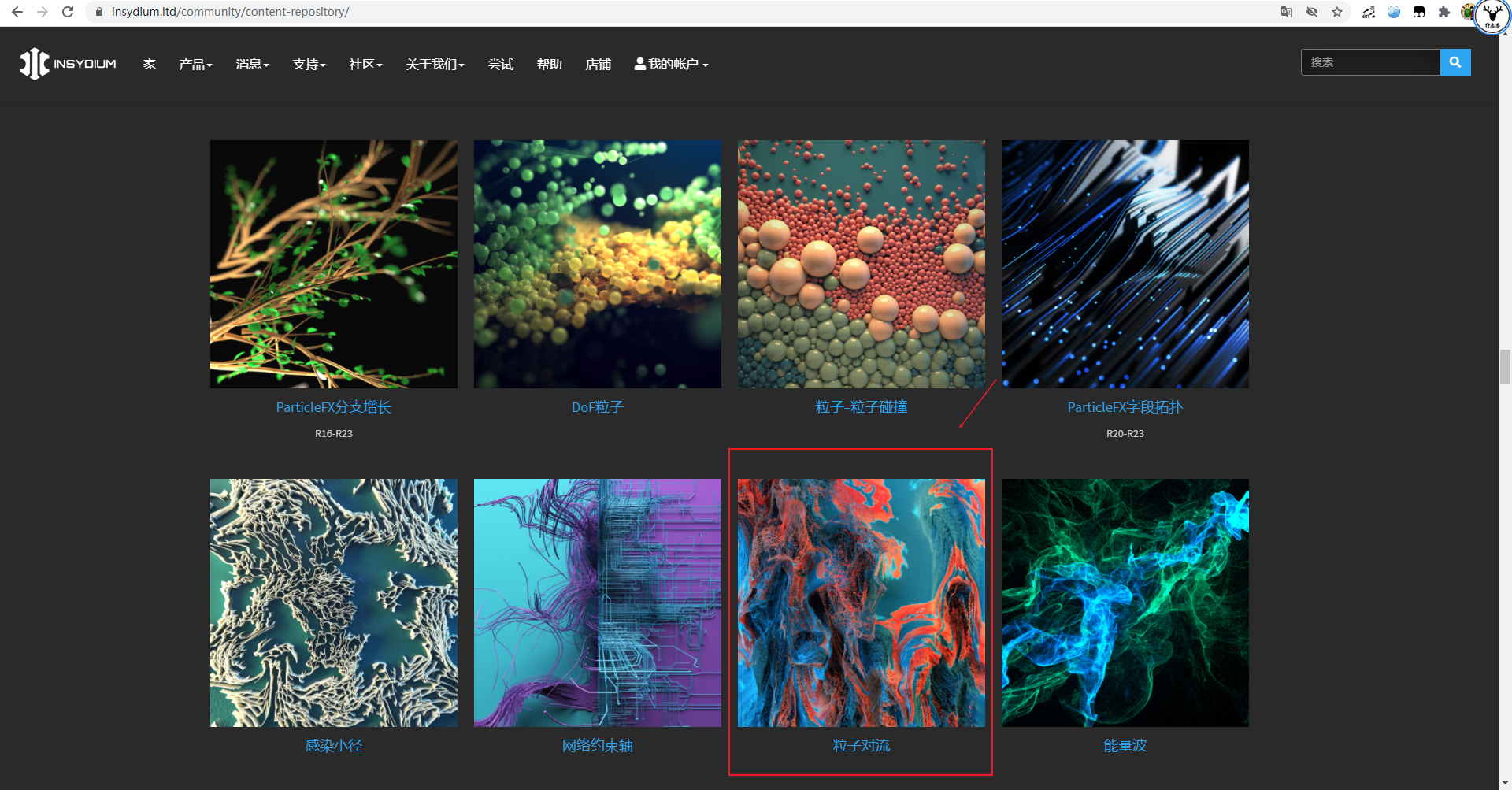Expand the 产品 dropdown menu
Image resolution: width=1512 pixels, height=790 pixels.
(195, 65)
